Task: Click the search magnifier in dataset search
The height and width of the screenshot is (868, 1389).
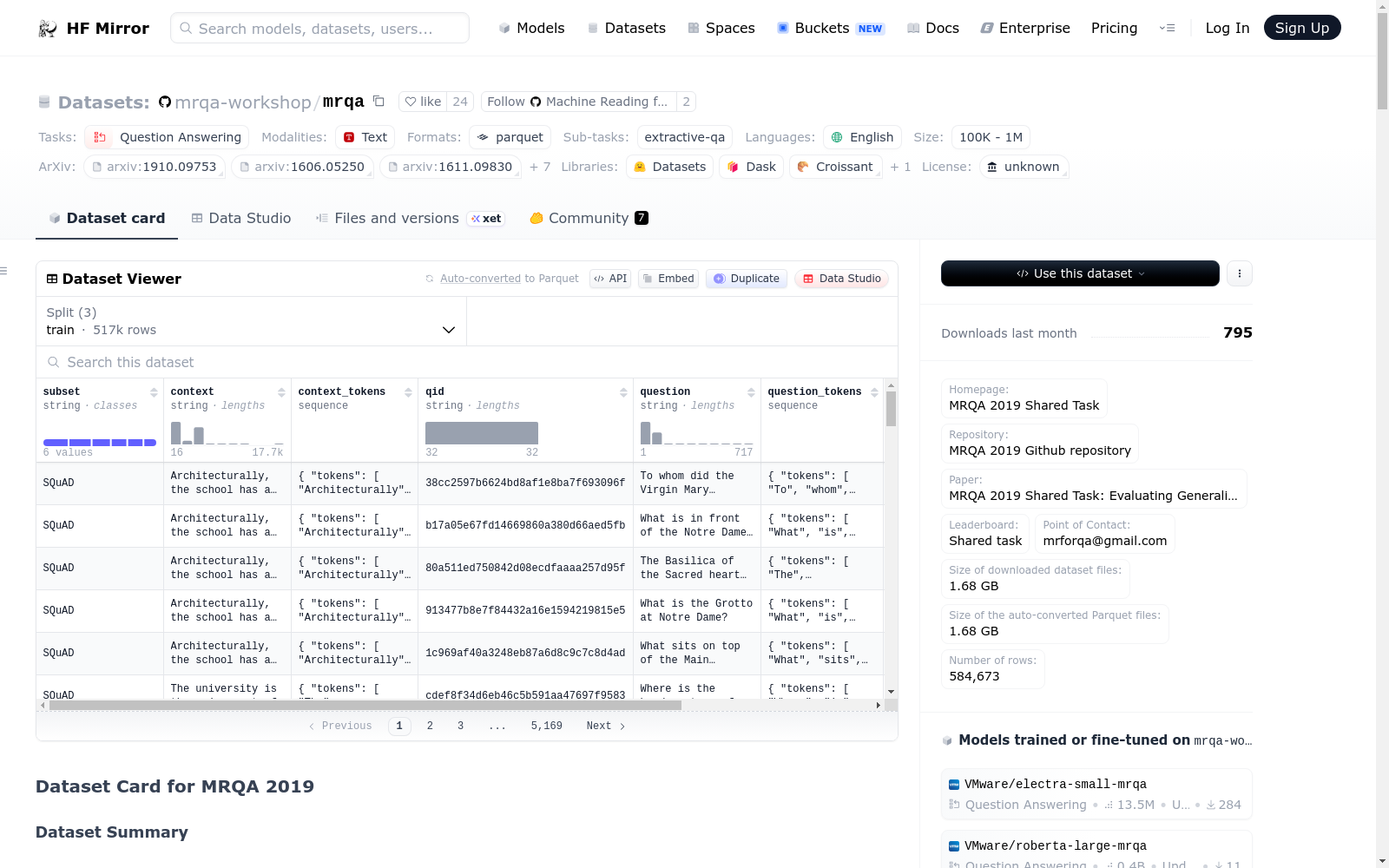Action: (54, 362)
